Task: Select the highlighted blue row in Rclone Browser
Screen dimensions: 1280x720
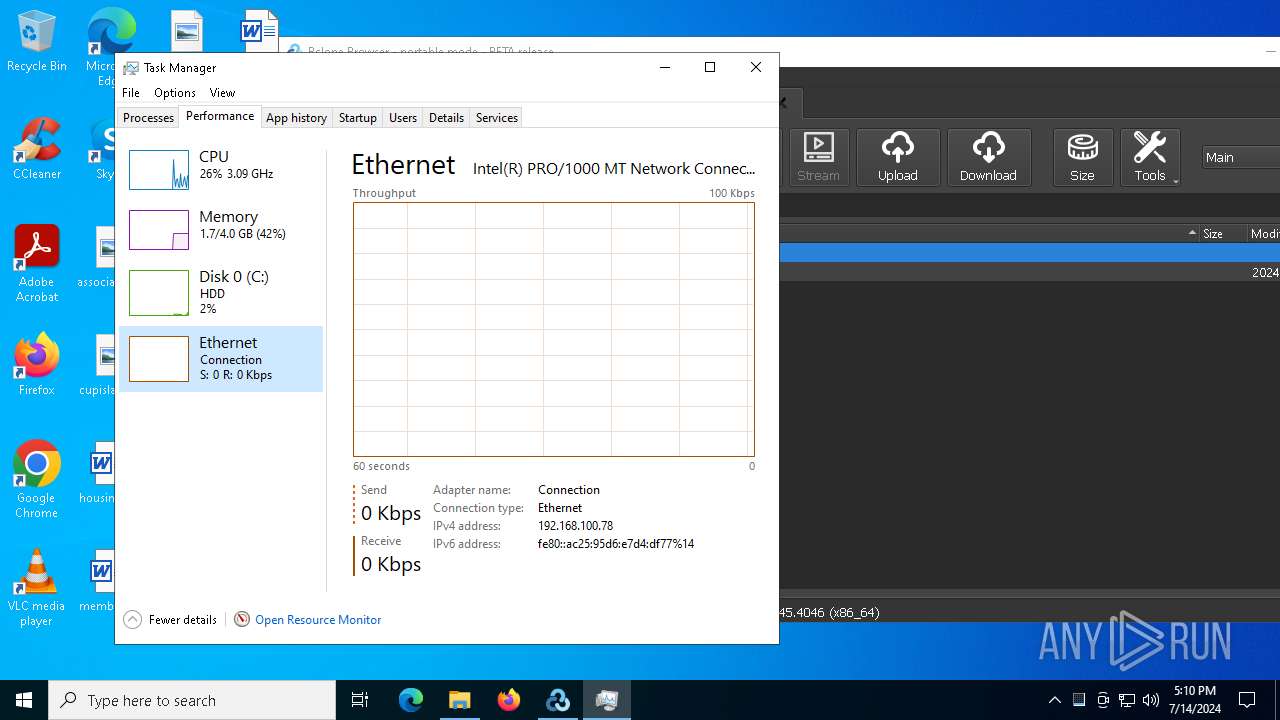Action: coord(1029,253)
